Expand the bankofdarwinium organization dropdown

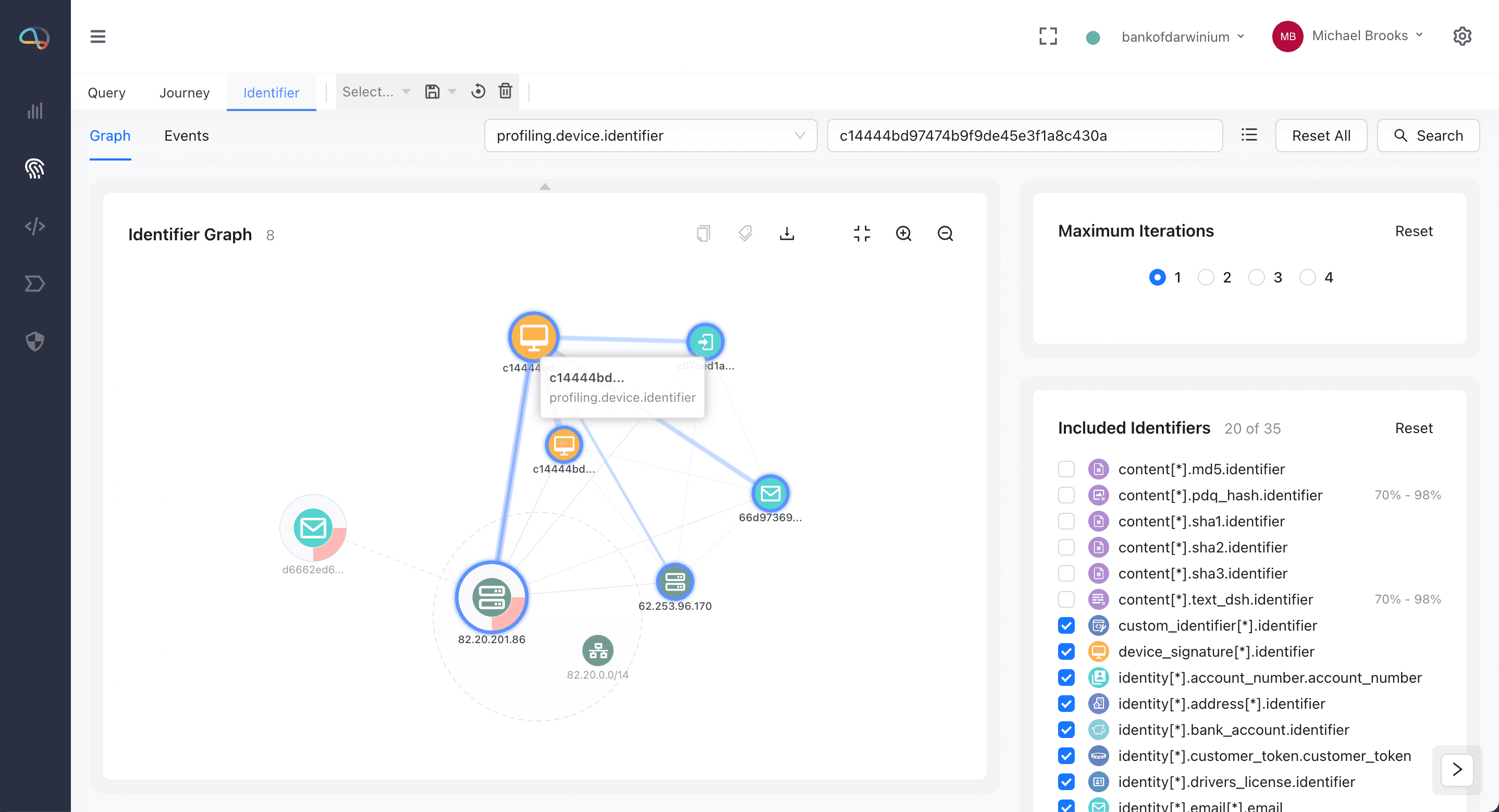[x=1182, y=36]
